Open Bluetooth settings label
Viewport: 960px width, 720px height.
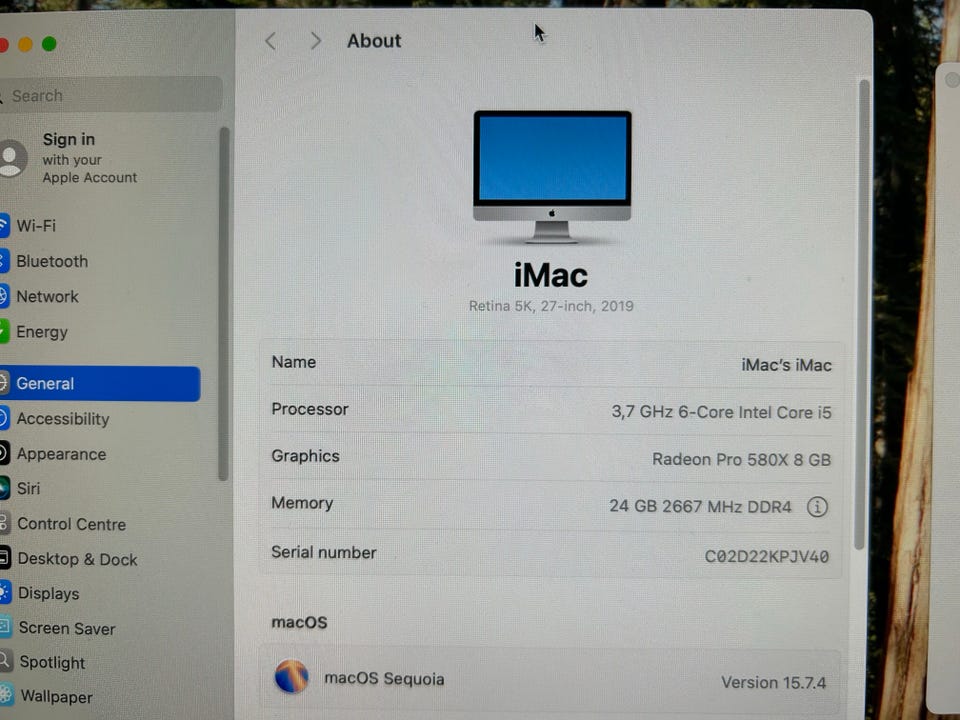coord(52,261)
